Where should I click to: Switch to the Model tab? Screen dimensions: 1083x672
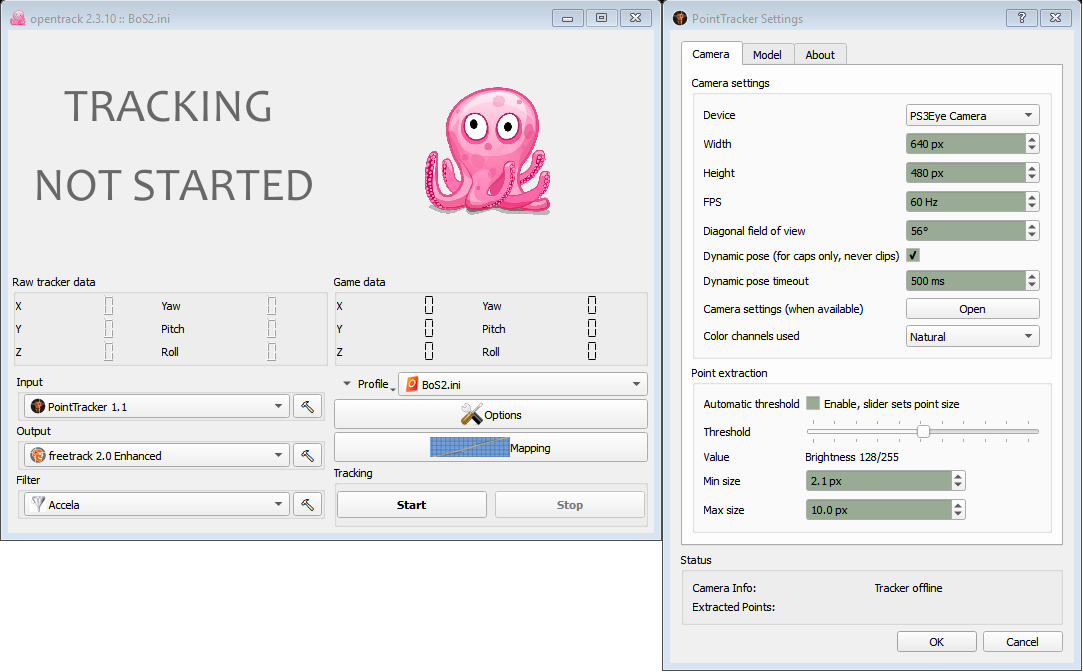click(x=767, y=55)
